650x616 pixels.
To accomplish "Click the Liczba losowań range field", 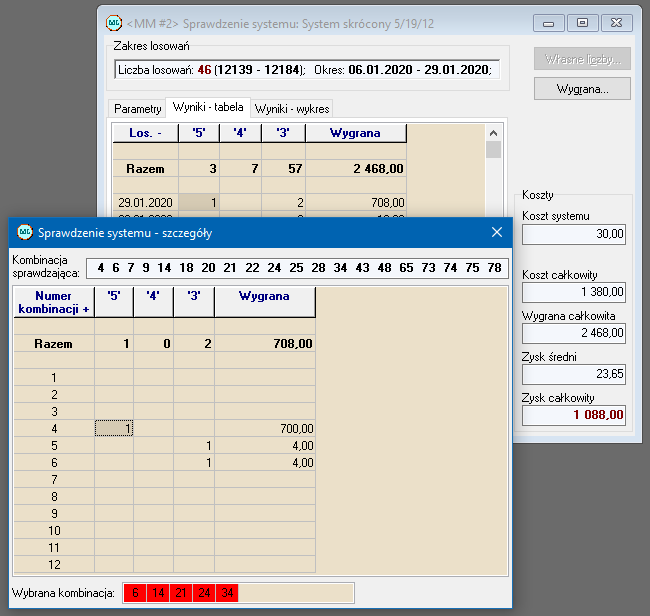I will [x=306, y=69].
